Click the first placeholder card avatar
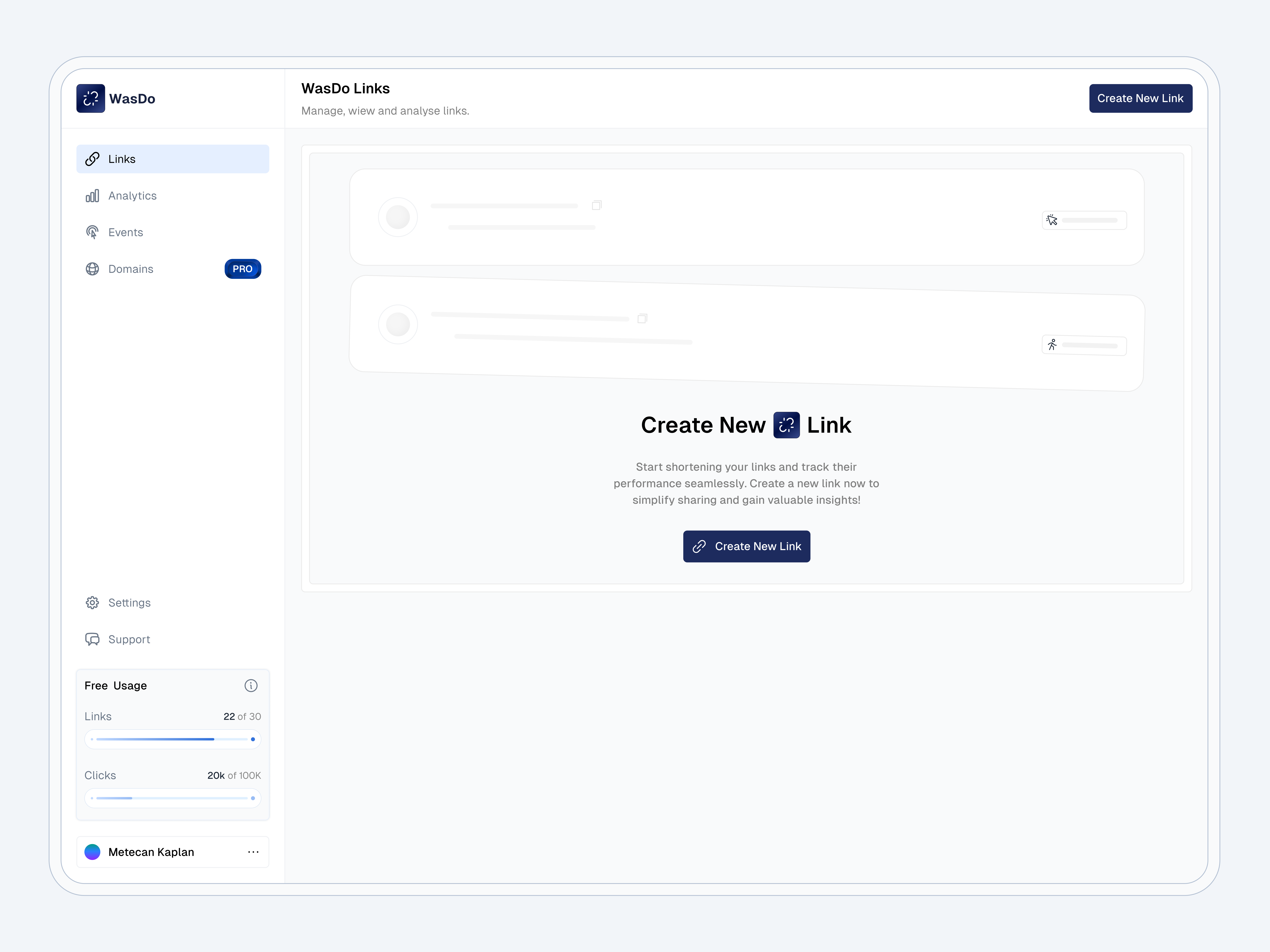Screen dimensions: 1270x952 [398, 217]
